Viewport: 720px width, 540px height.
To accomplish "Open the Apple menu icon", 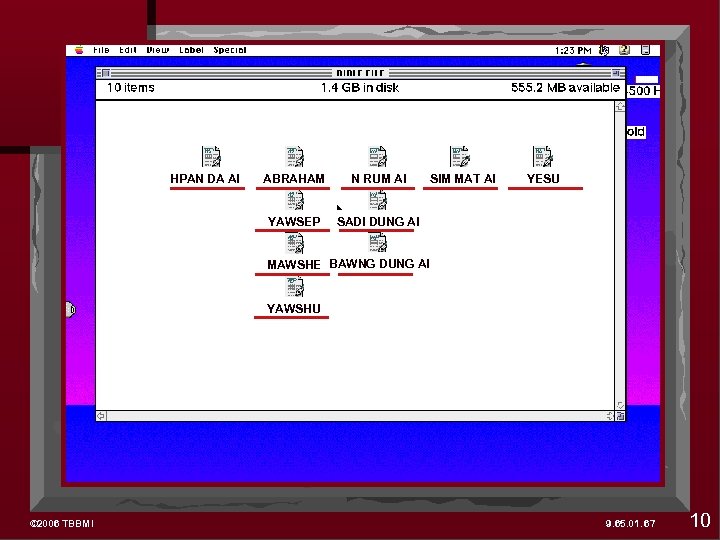I will [79, 50].
